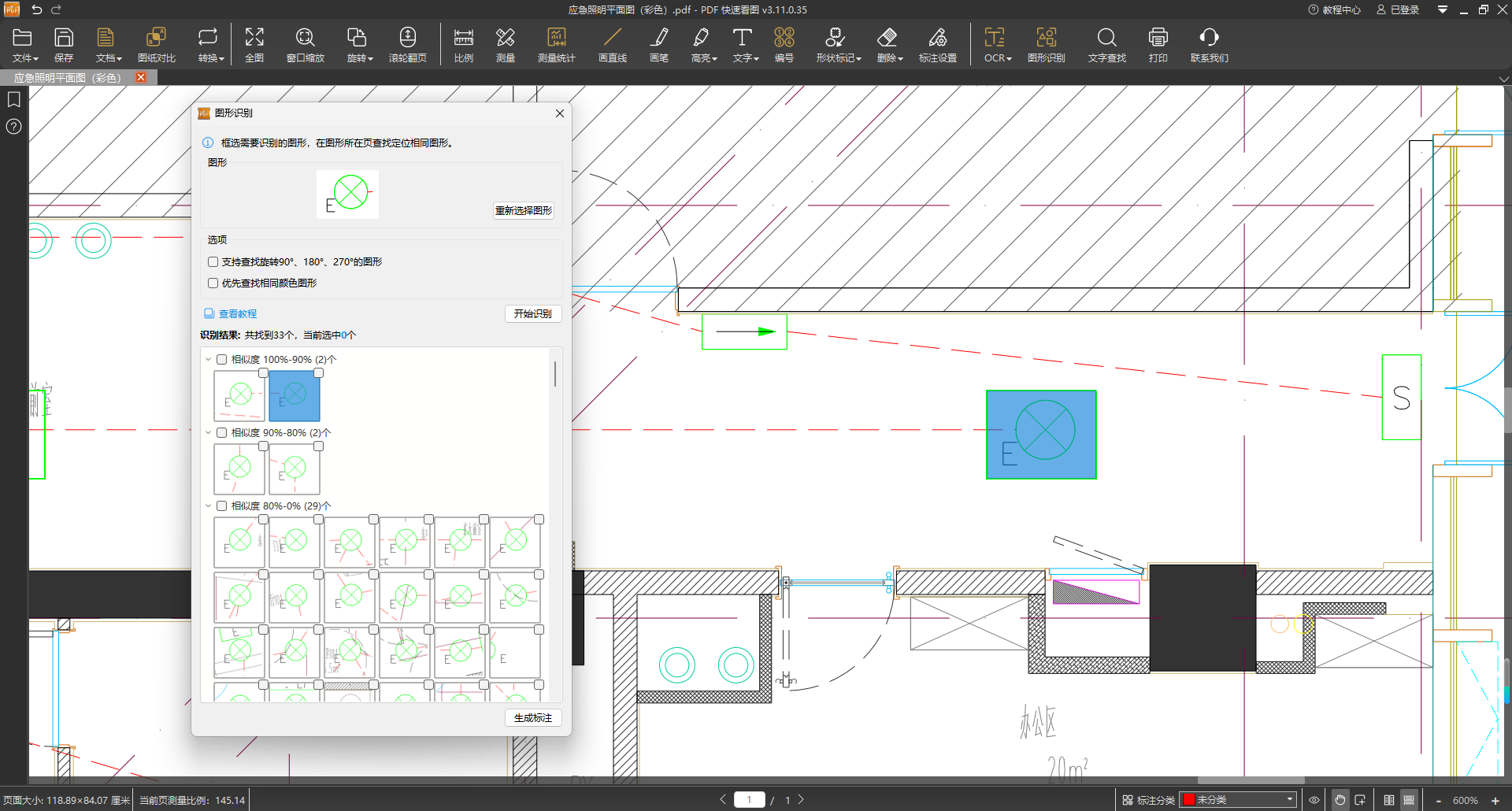Expand the 形状标记 dropdown menu

pos(838,45)
